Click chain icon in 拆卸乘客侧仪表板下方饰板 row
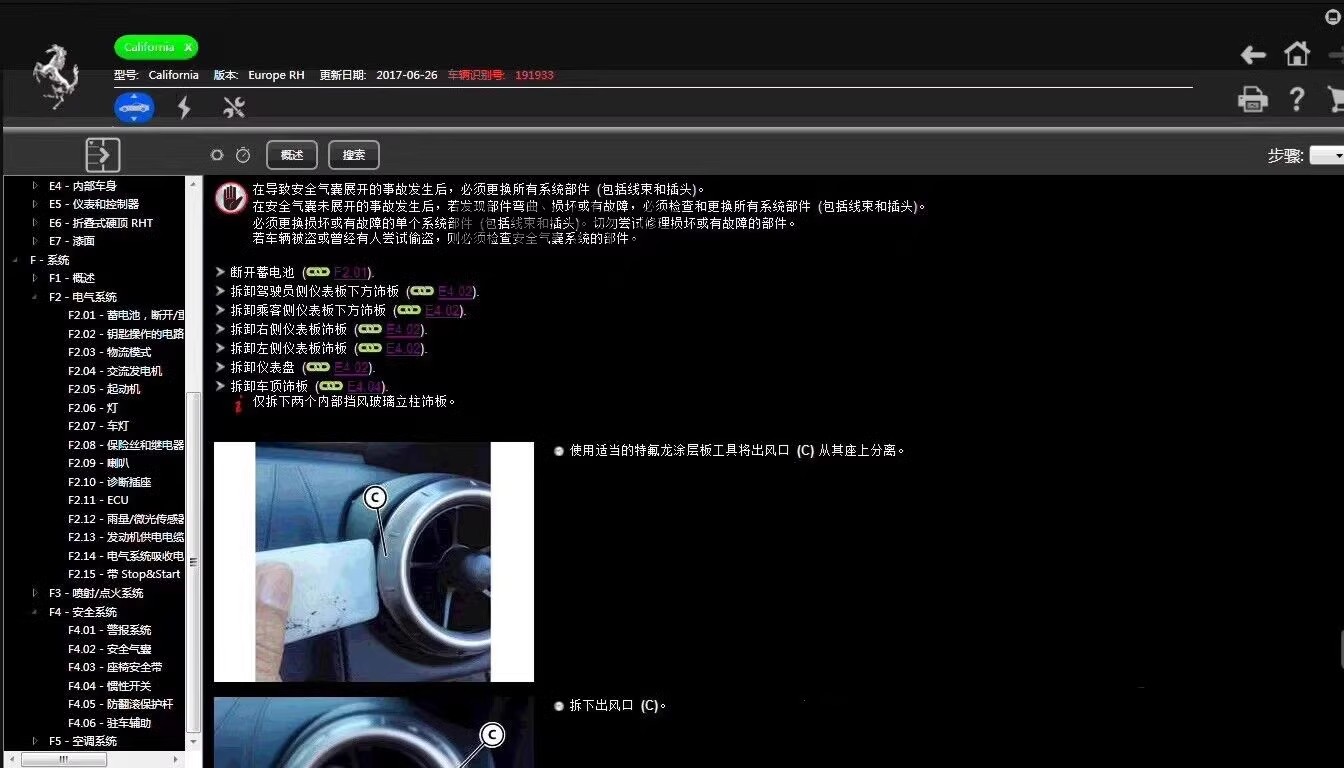 click(409, 310)
